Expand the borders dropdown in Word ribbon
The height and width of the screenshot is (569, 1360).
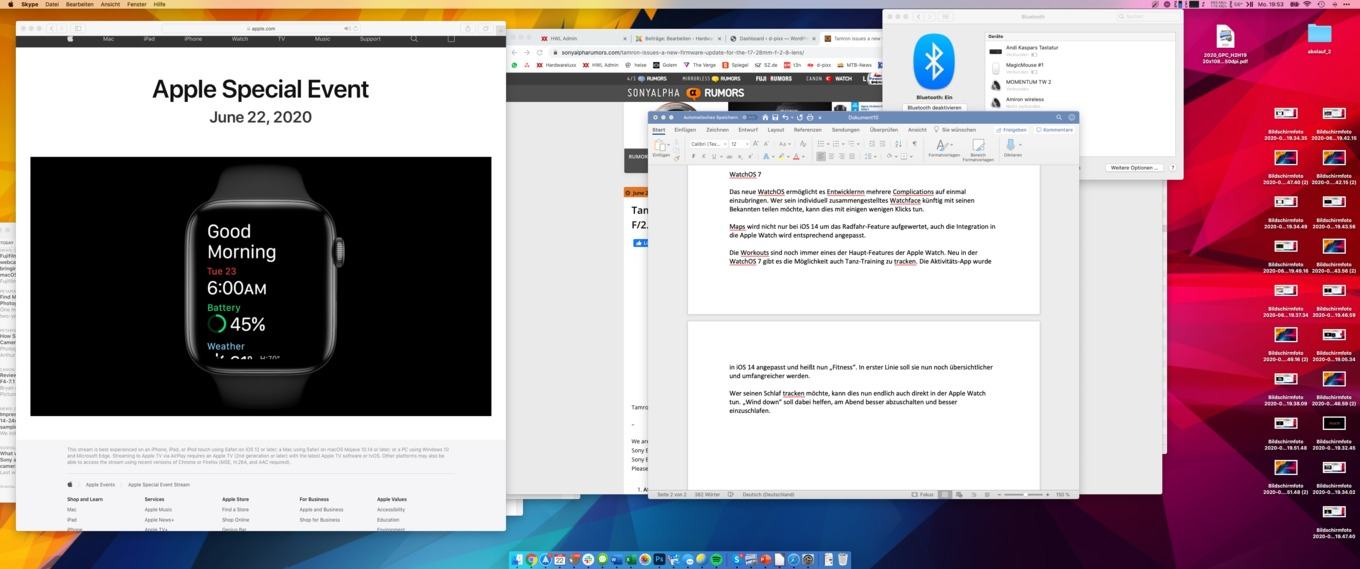(x=911, y=156)
